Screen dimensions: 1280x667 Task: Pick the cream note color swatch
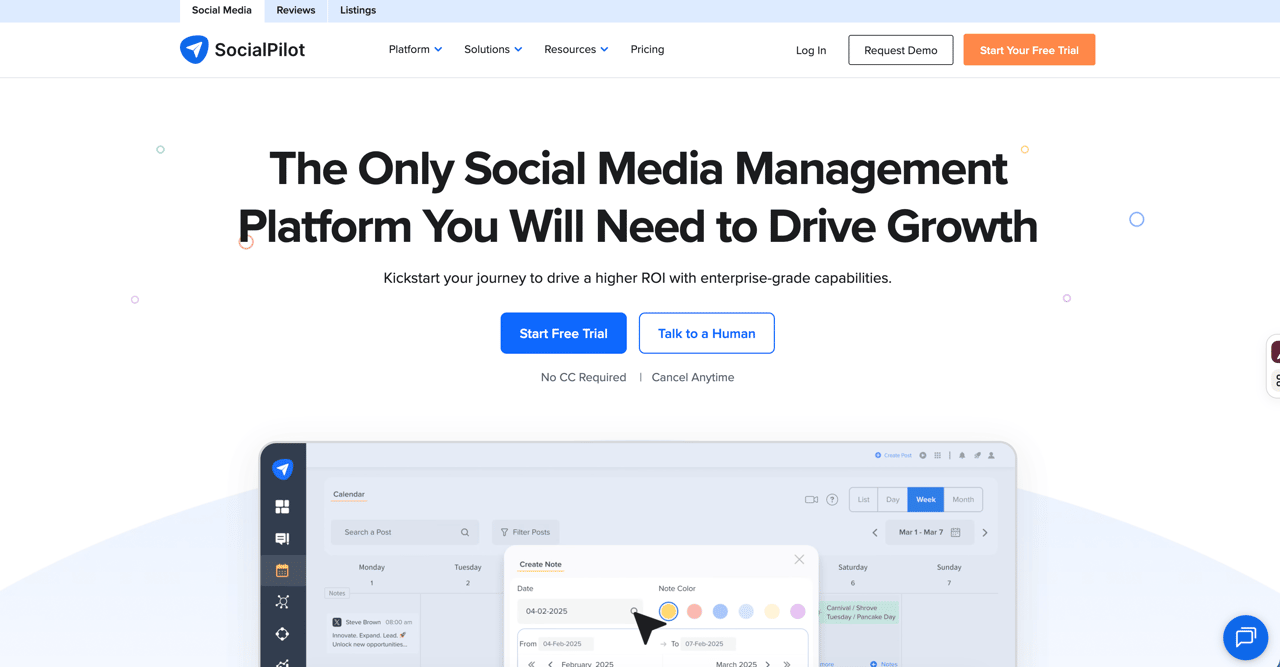coord(772,611)
